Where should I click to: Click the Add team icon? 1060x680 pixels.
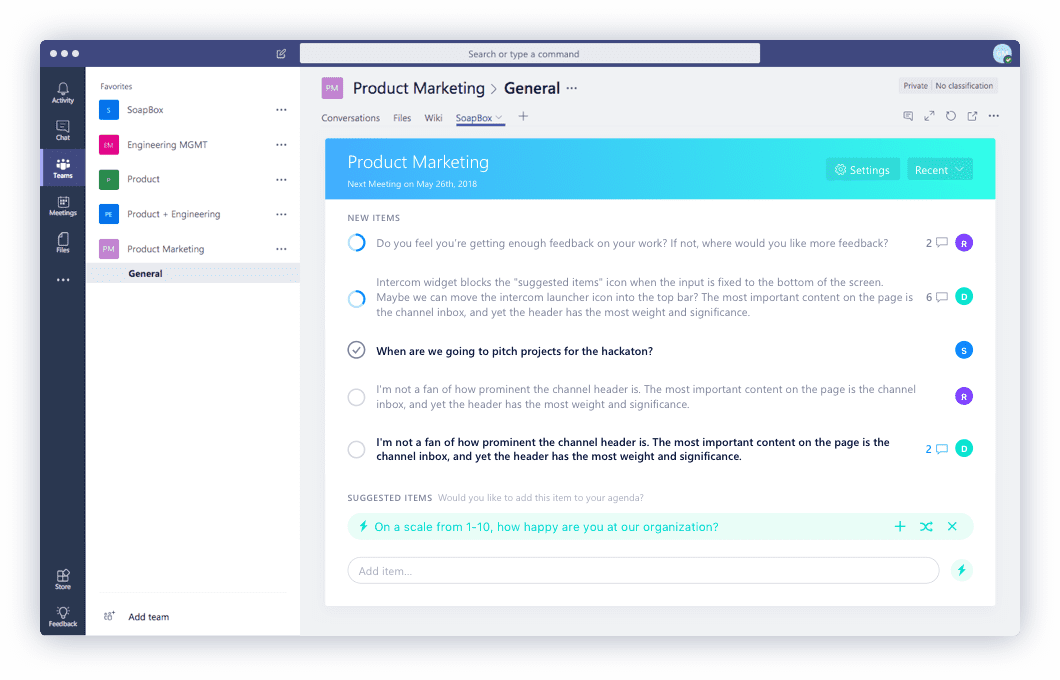click(x=109, y=616)
